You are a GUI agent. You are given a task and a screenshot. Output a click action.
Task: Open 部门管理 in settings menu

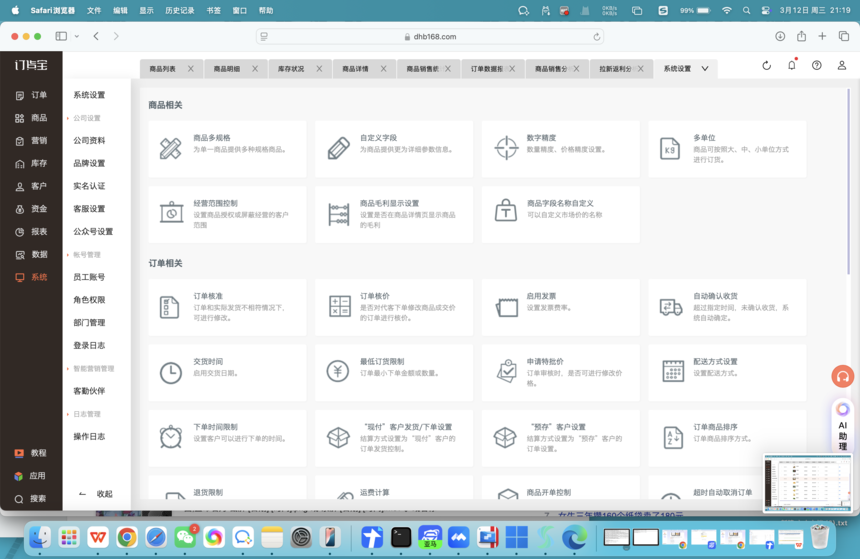(89, 323)
